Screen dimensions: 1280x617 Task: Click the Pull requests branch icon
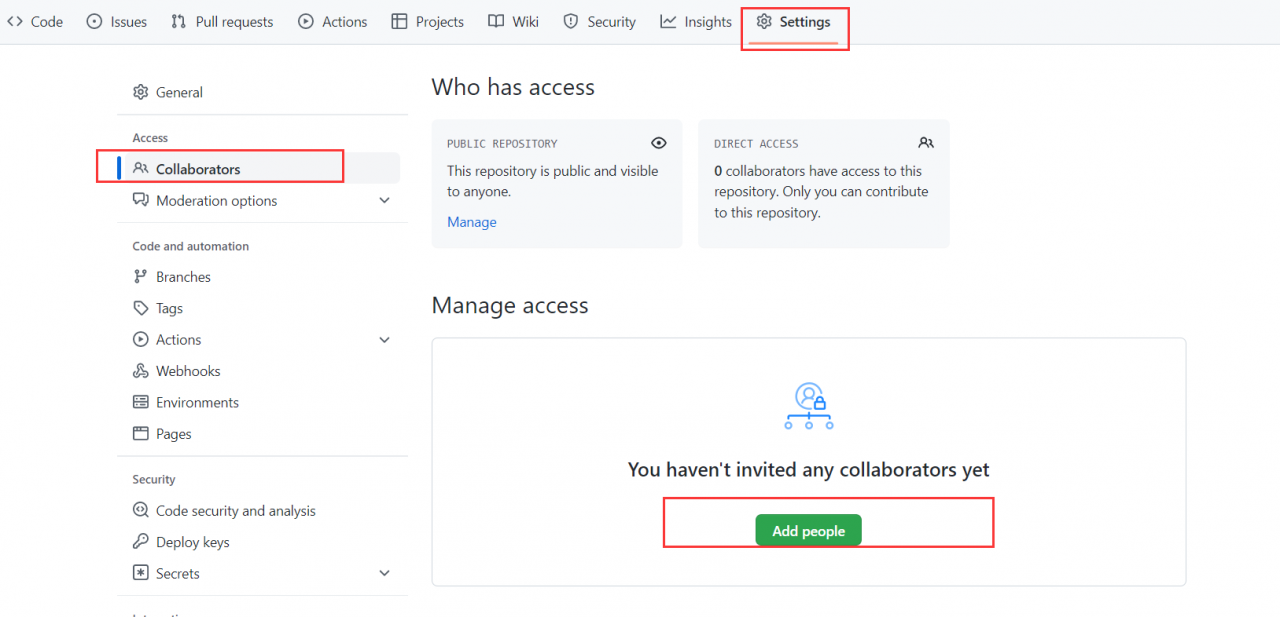179,22
